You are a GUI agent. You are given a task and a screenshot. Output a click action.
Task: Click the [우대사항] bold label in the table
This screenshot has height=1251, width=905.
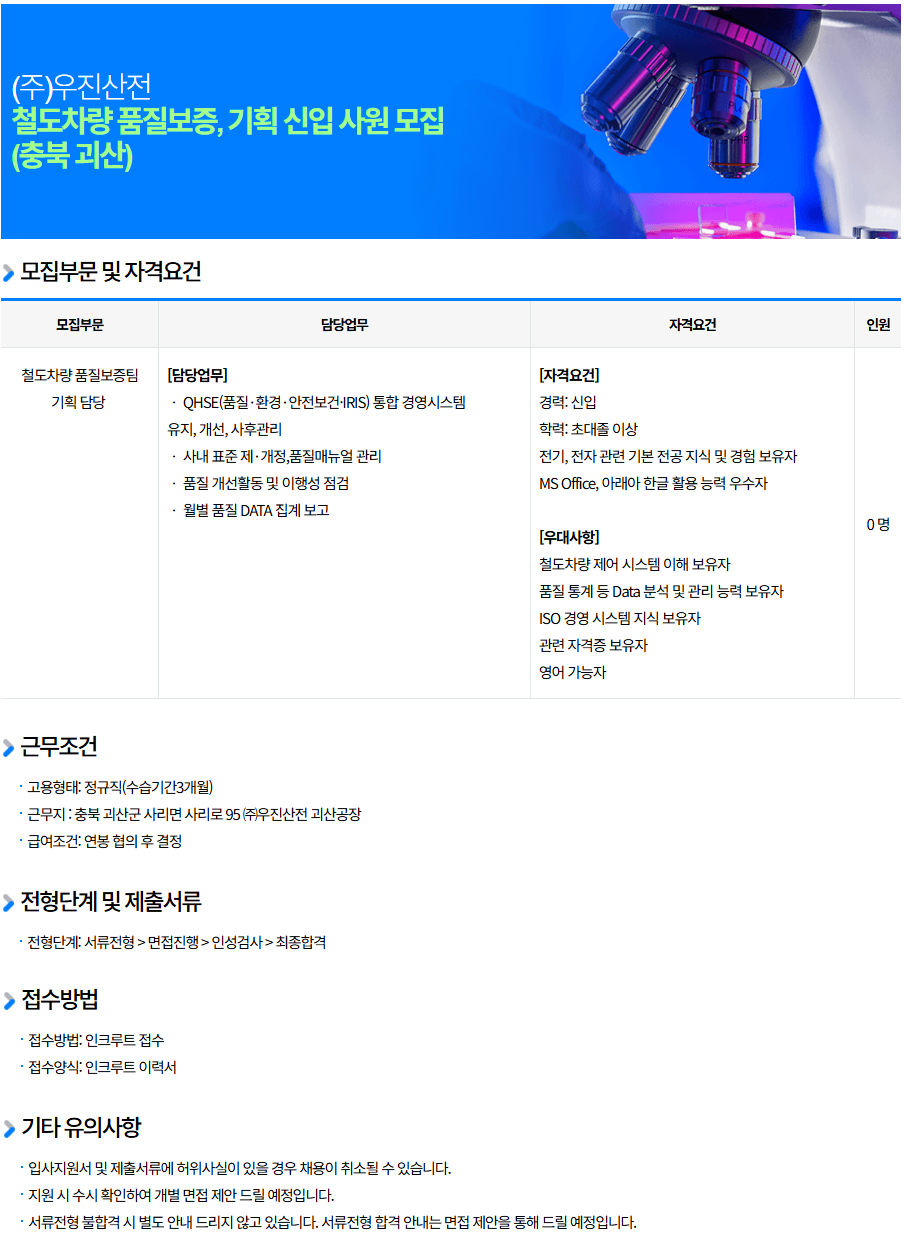[569, 537]
